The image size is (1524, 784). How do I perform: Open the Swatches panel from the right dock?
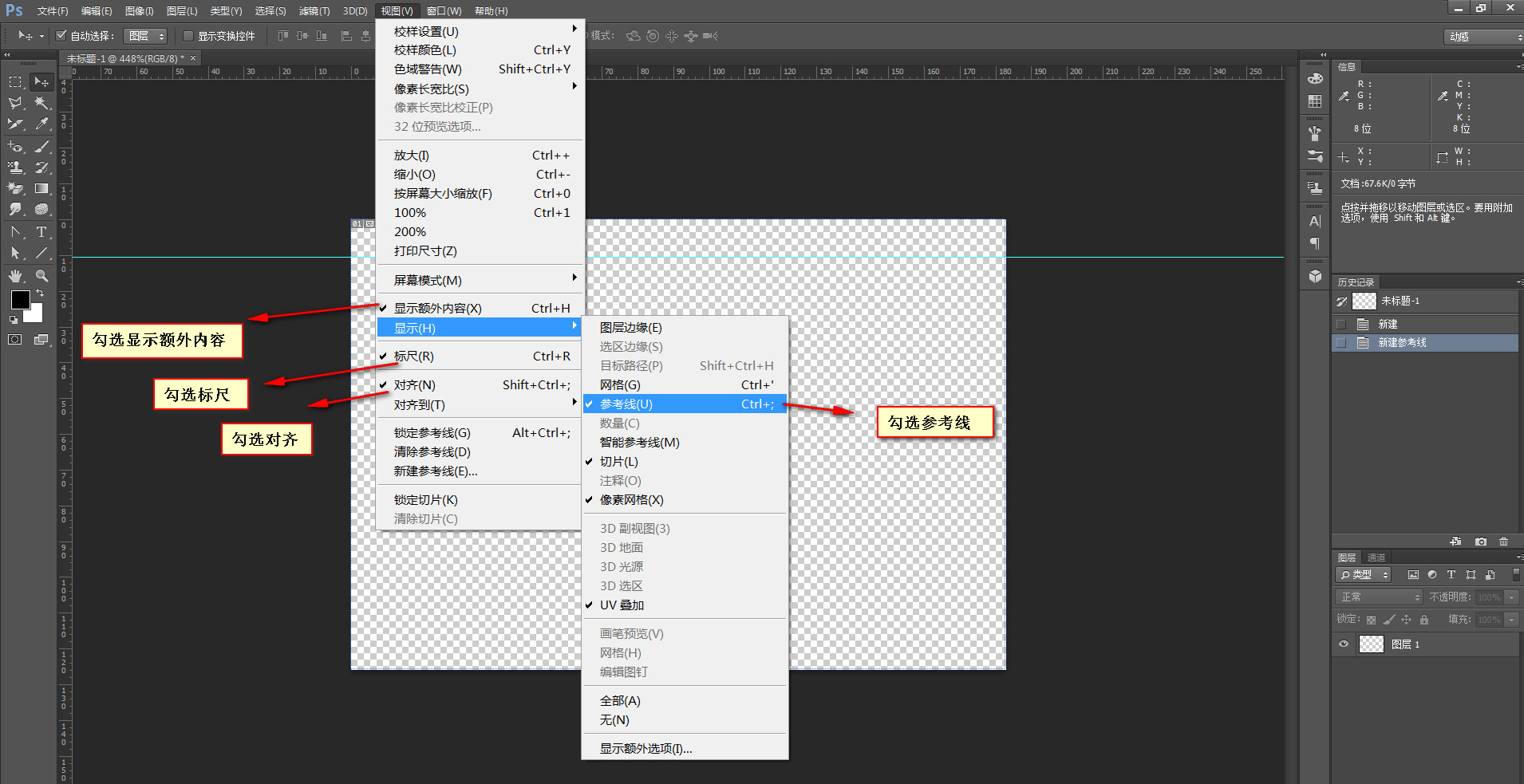[1315, 101]
